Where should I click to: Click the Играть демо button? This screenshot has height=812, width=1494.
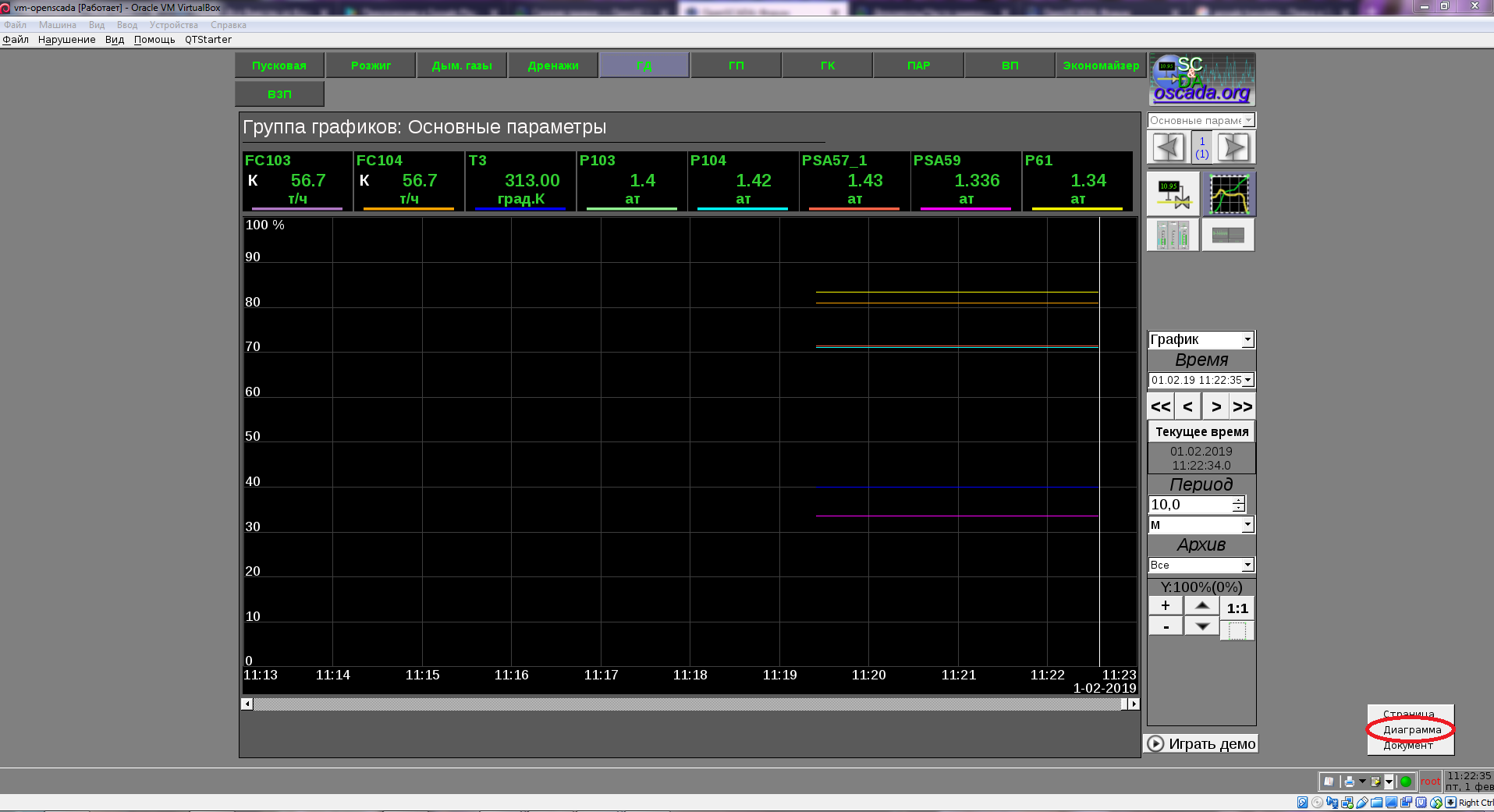coord(1201,744)
